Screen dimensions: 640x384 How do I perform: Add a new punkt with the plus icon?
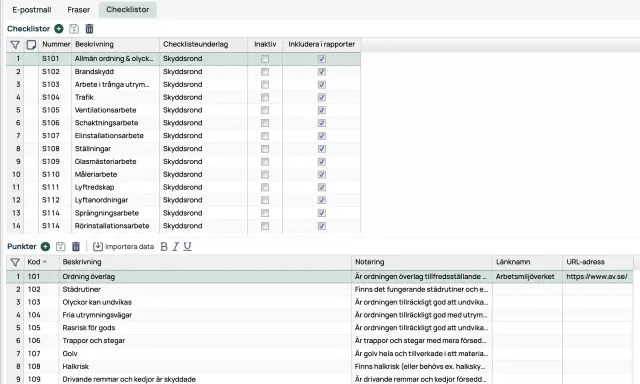click(45, 246)
